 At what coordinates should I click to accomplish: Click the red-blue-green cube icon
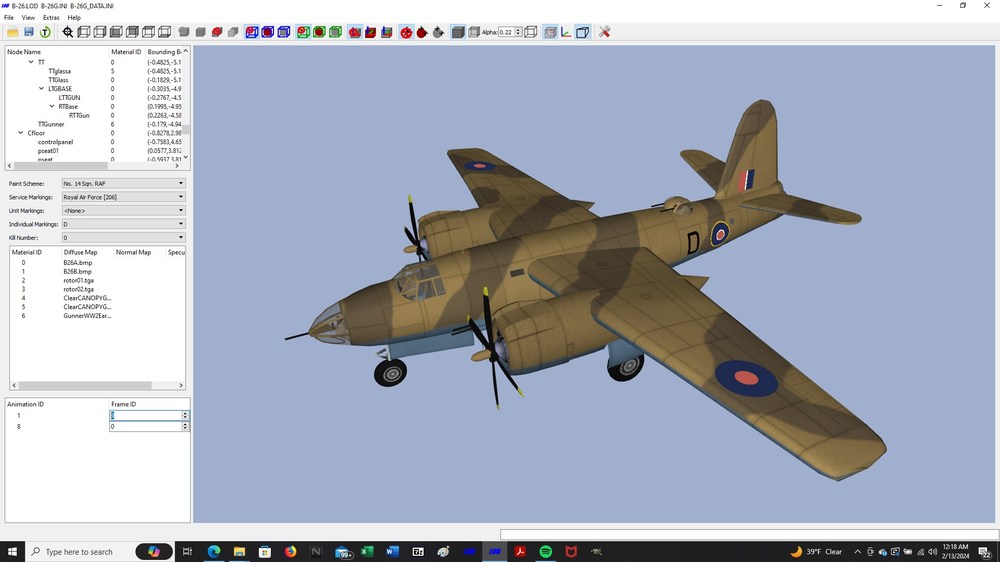click(386, 32)
